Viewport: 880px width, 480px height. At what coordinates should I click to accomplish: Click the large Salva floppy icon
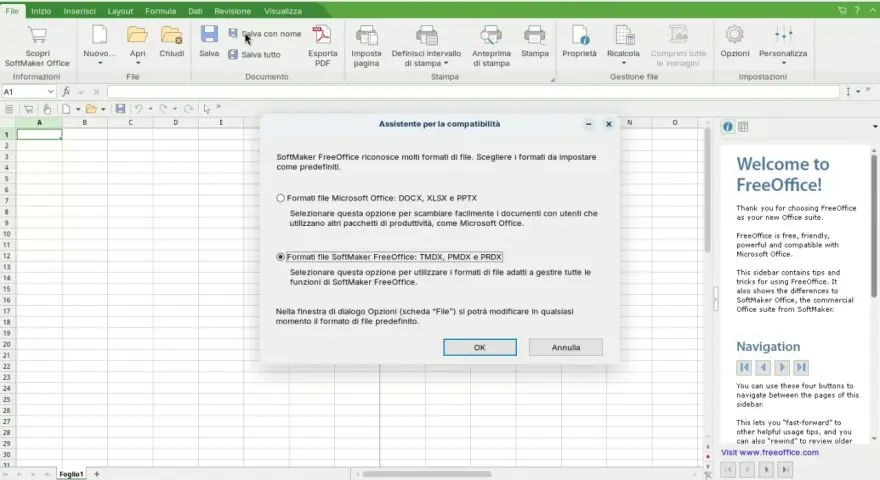point(209,35)
